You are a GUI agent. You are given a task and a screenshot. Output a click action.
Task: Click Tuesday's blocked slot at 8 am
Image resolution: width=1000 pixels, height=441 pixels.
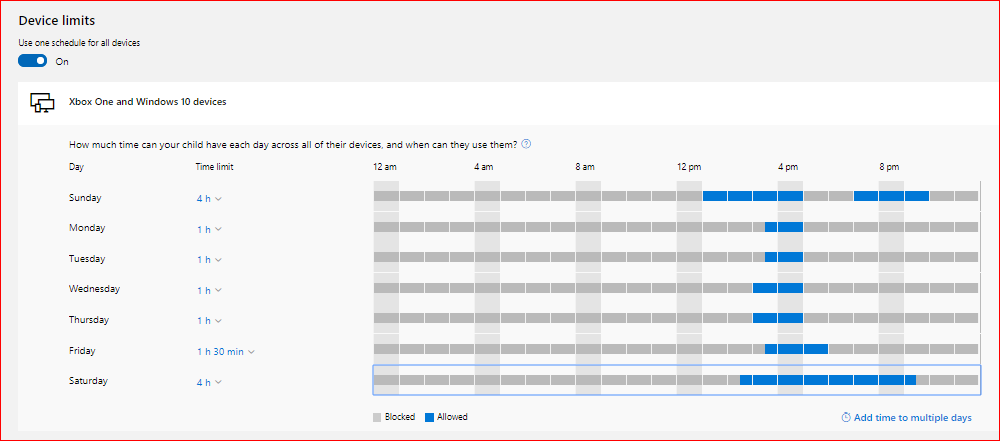click(x=588, y=257)
